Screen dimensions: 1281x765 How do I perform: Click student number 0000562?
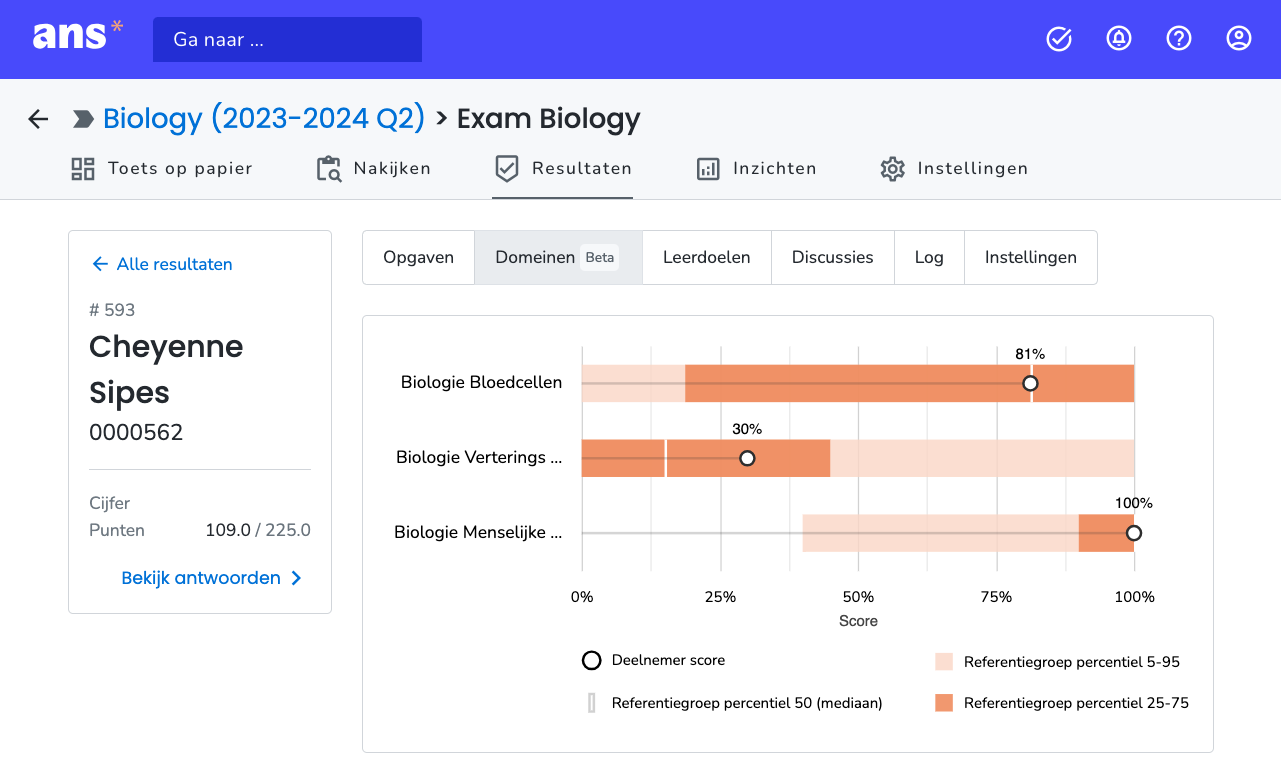(136, 432)
